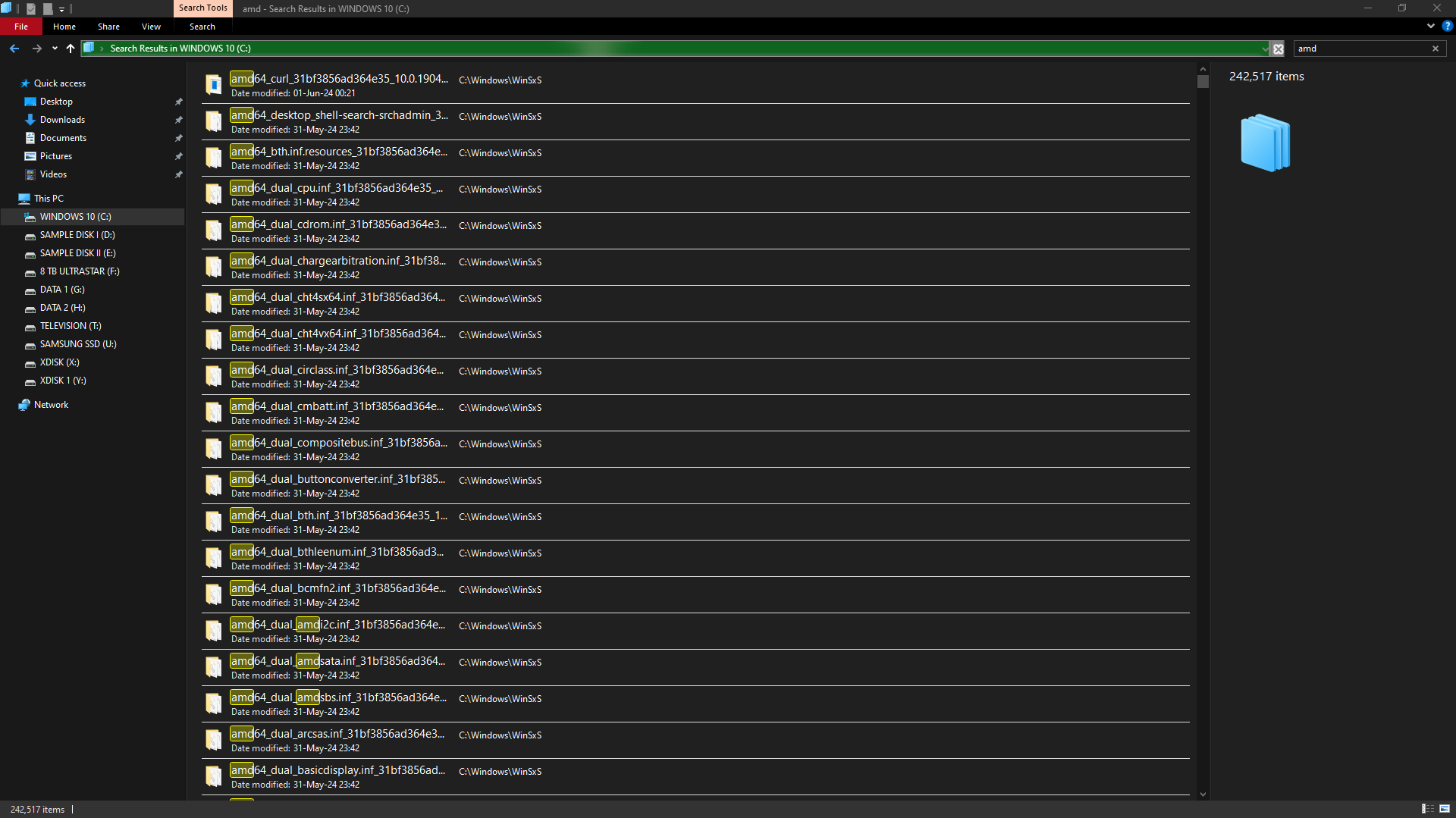The image size is (1456, 818).
Task: Click the pin icon next to Desktop
Action: click(179, 102)
